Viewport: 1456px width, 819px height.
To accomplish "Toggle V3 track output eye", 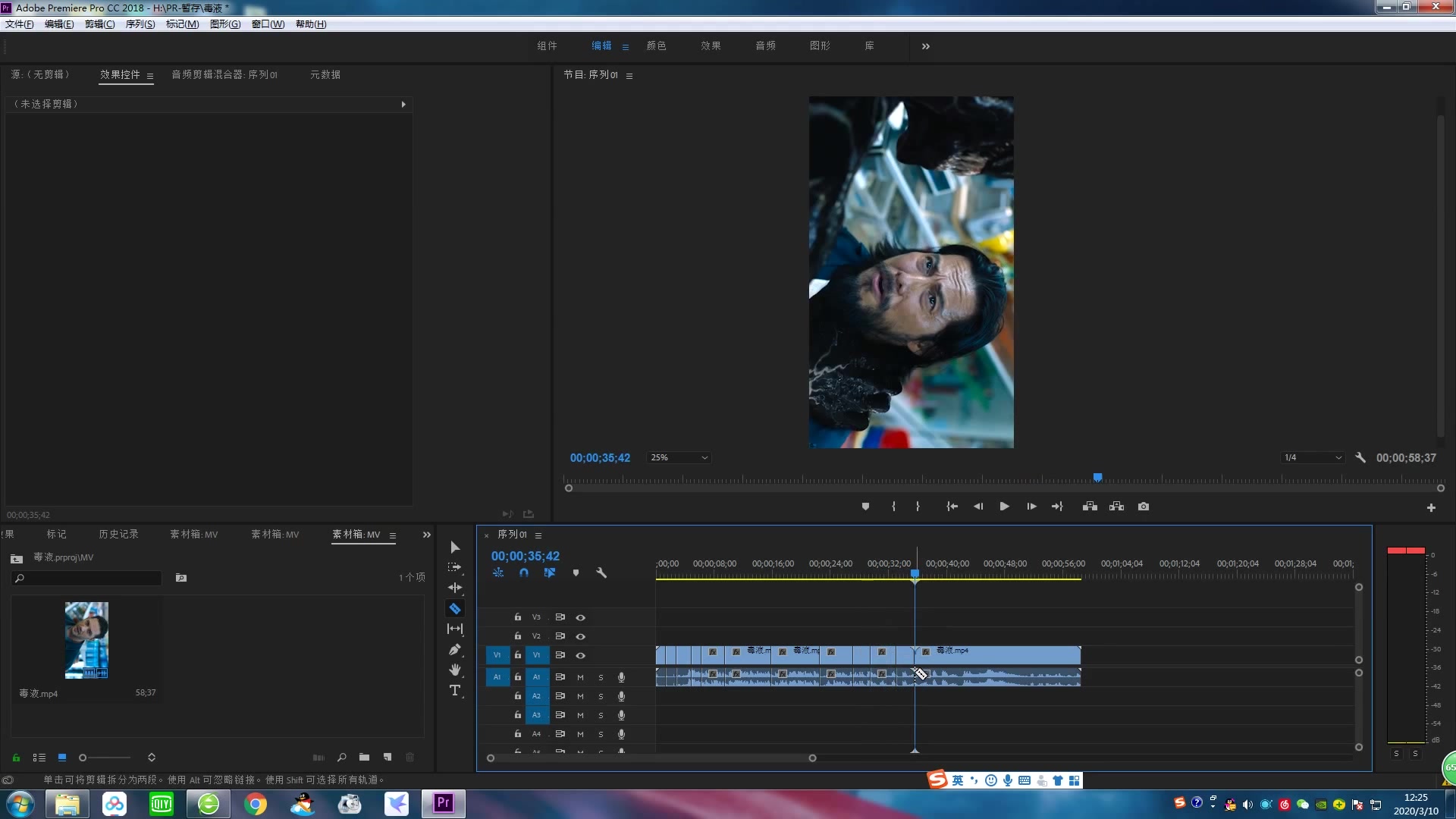I will tap(580, 617).
